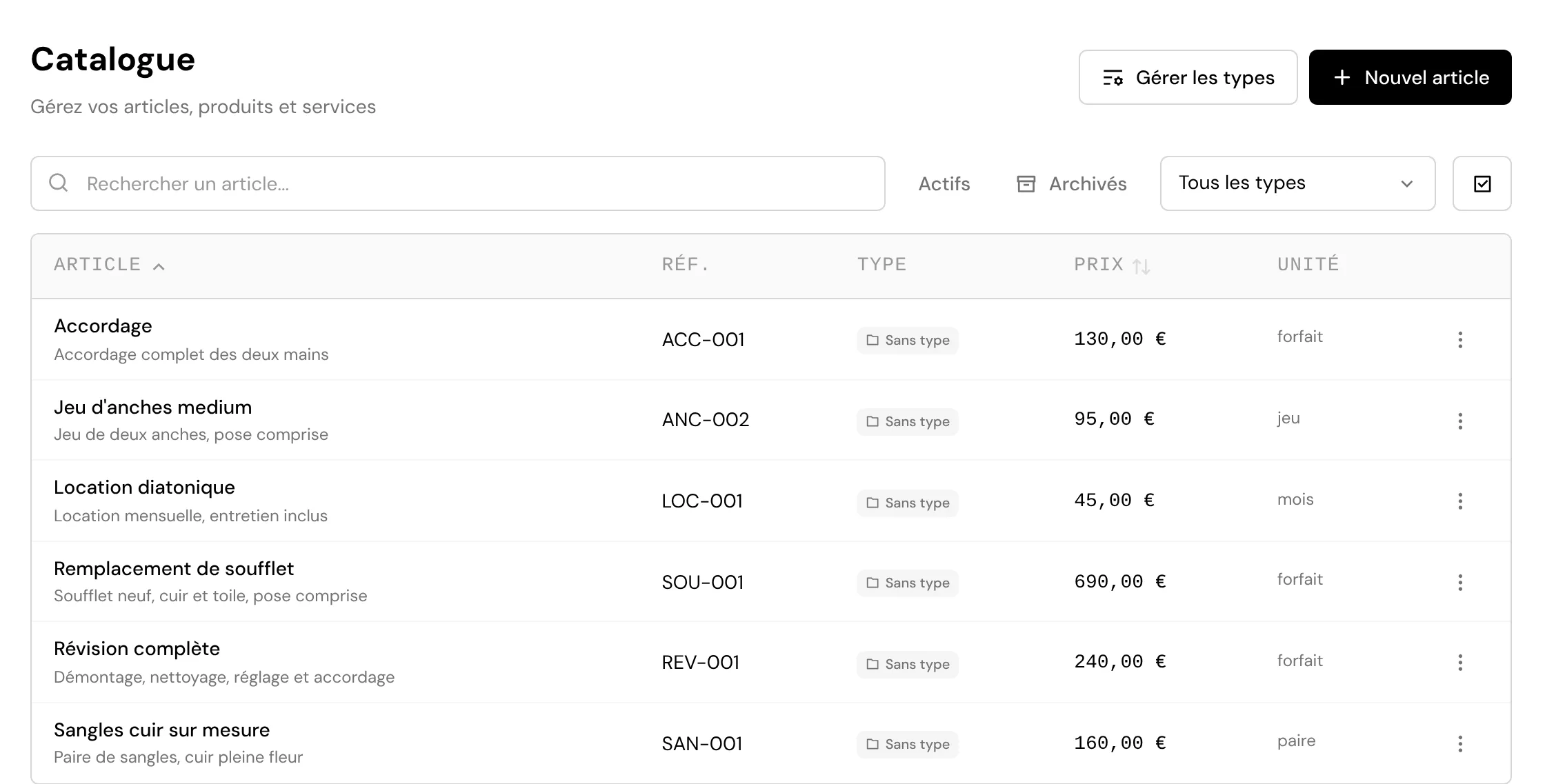Toggle multi-selection mode checkbox button
Screen dimensions: 1545x784
click(1482, 183)
